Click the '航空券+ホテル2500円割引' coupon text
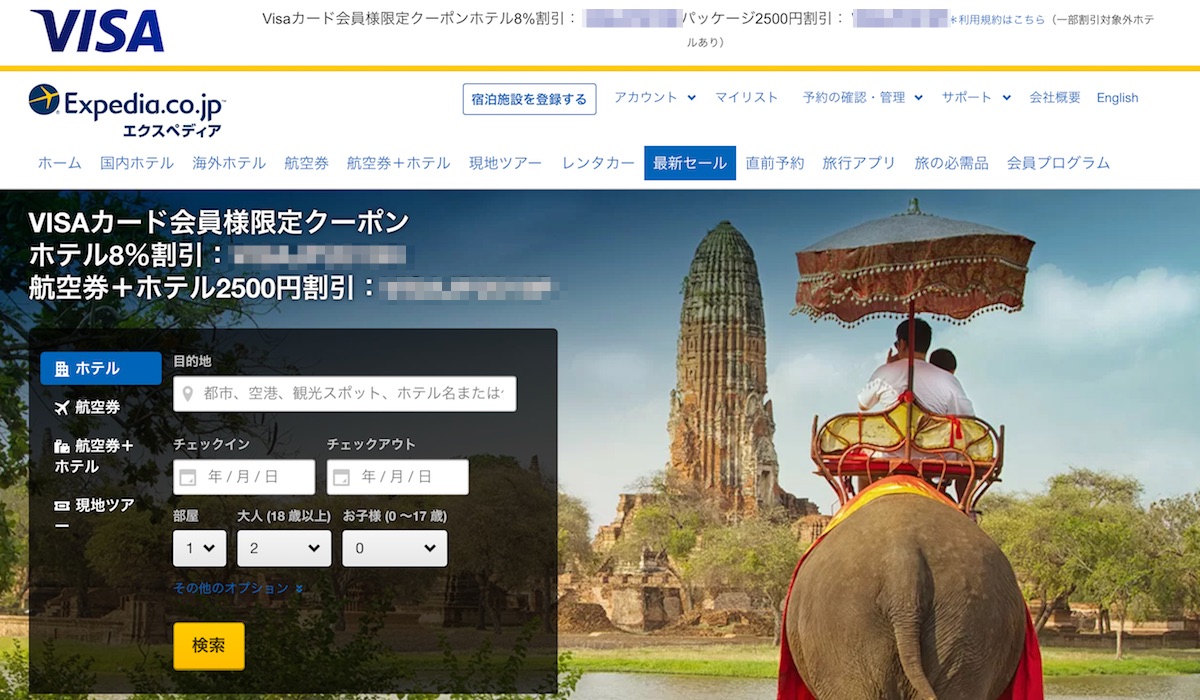Image resolution: width=1200 pixels, height=700 pixels. 202,288
